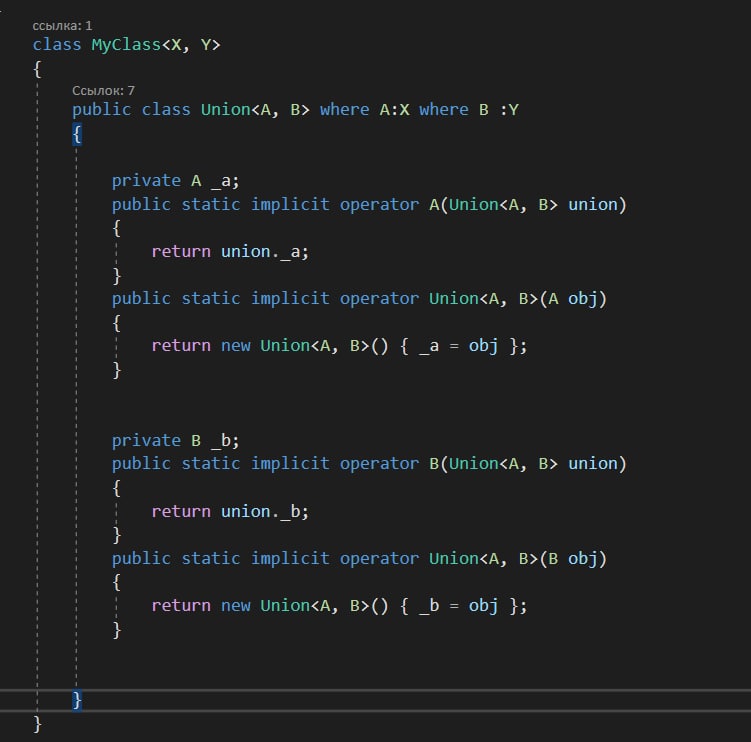The width and height of the screenshot is (751, 742).
Task: Click '_b' in the initializer '{ _b = obj }'
Action: [429, 605]
